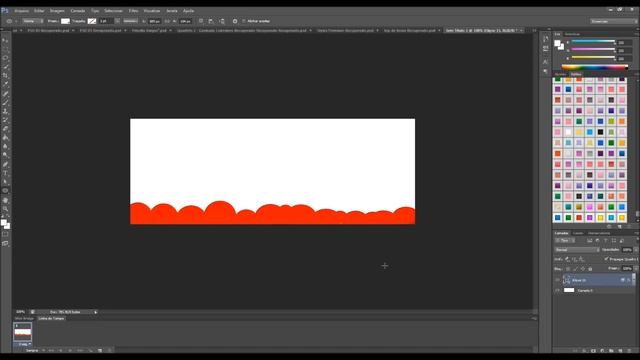640x360 pixels.
Task: Select the Pen tool
Action: coord(5,164)
